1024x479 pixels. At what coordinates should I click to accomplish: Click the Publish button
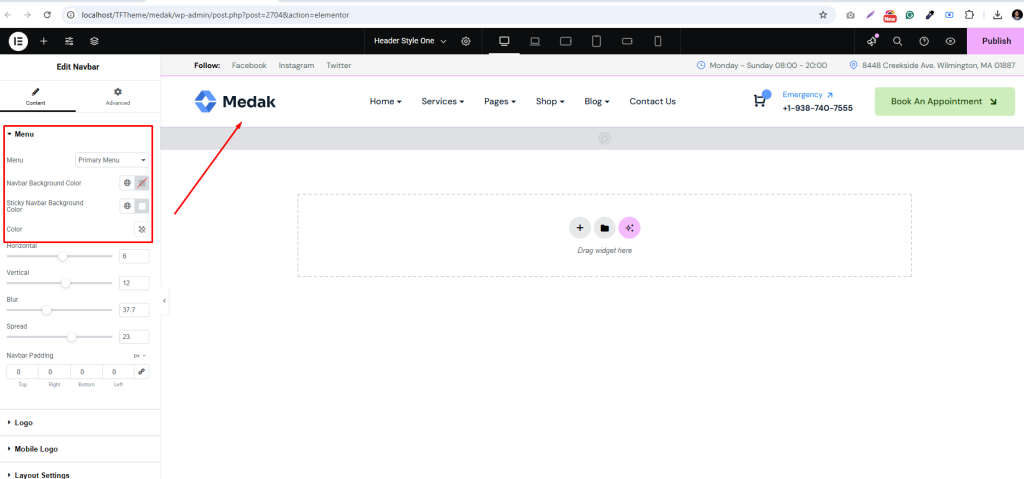tap(995, 41)
